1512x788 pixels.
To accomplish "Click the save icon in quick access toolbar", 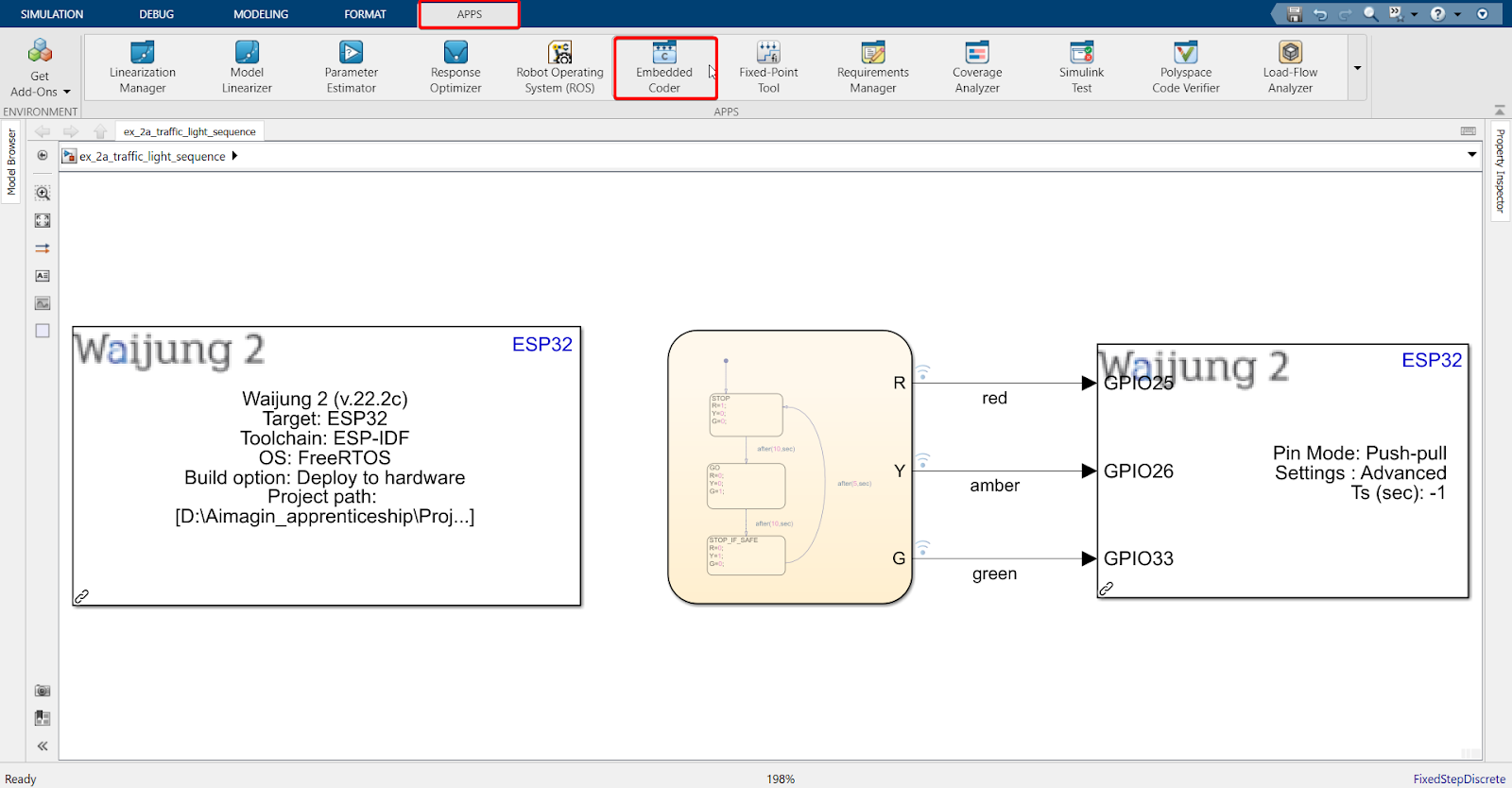I will [1295, 14].
